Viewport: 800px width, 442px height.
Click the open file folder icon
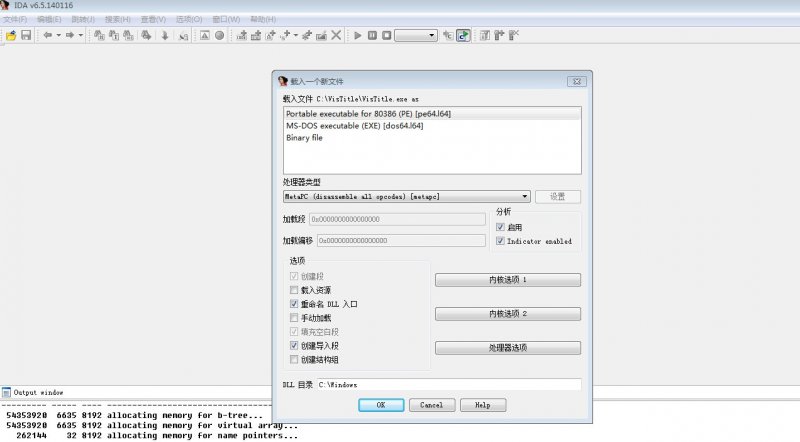(x=11, y=35)
